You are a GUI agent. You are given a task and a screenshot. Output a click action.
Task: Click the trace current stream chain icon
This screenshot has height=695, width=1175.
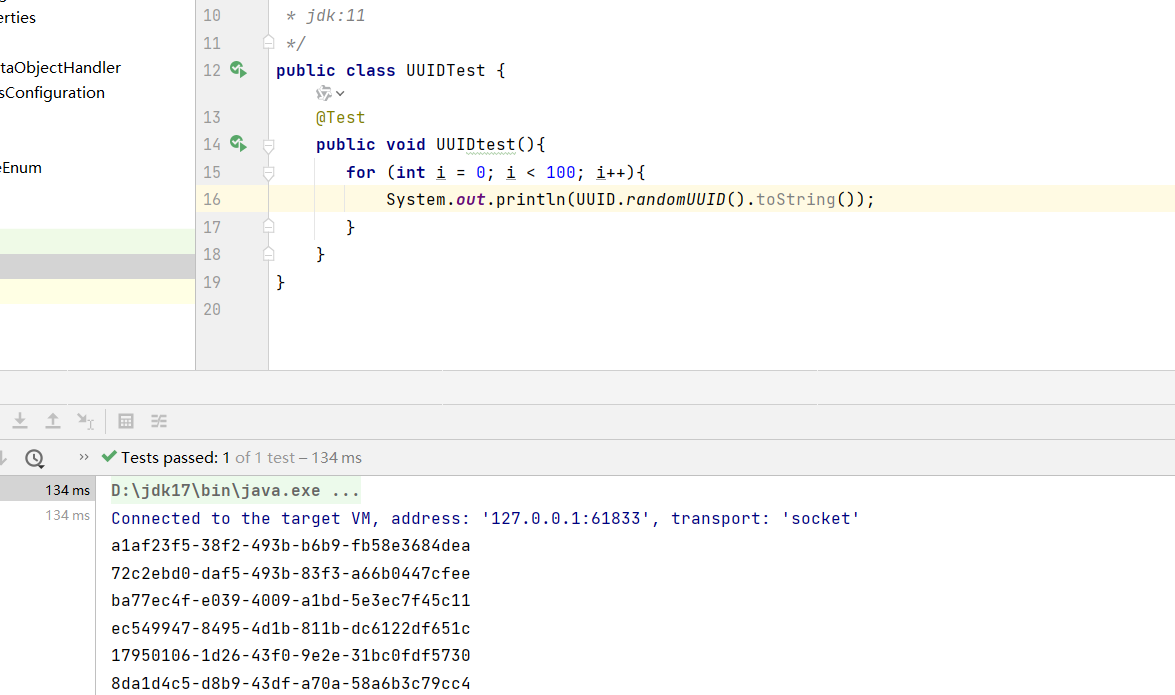click(x=159, y=421)
